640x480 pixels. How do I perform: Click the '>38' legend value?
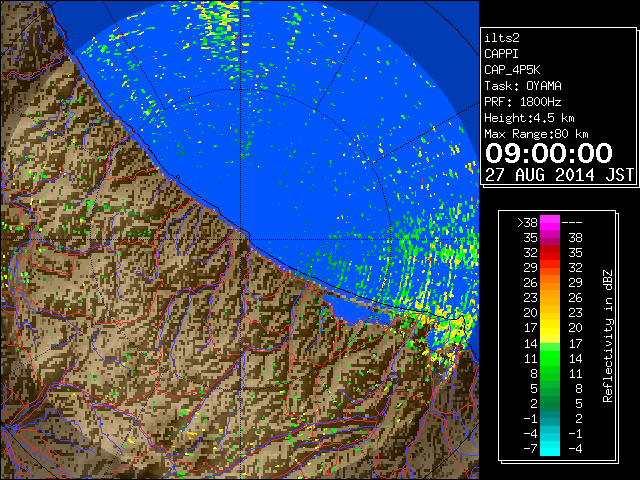(x=527, y=223)
